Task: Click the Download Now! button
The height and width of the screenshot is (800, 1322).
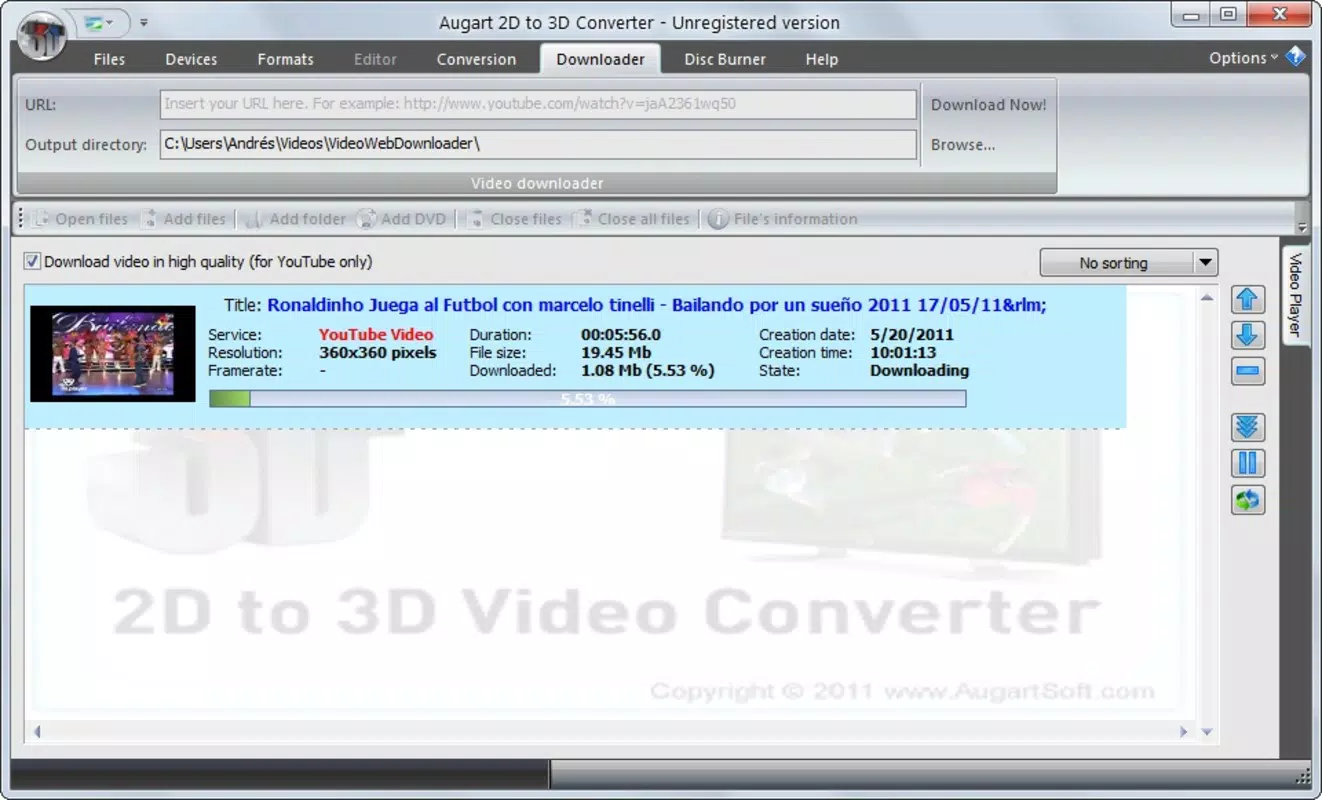Action: [x=988, y=105]
